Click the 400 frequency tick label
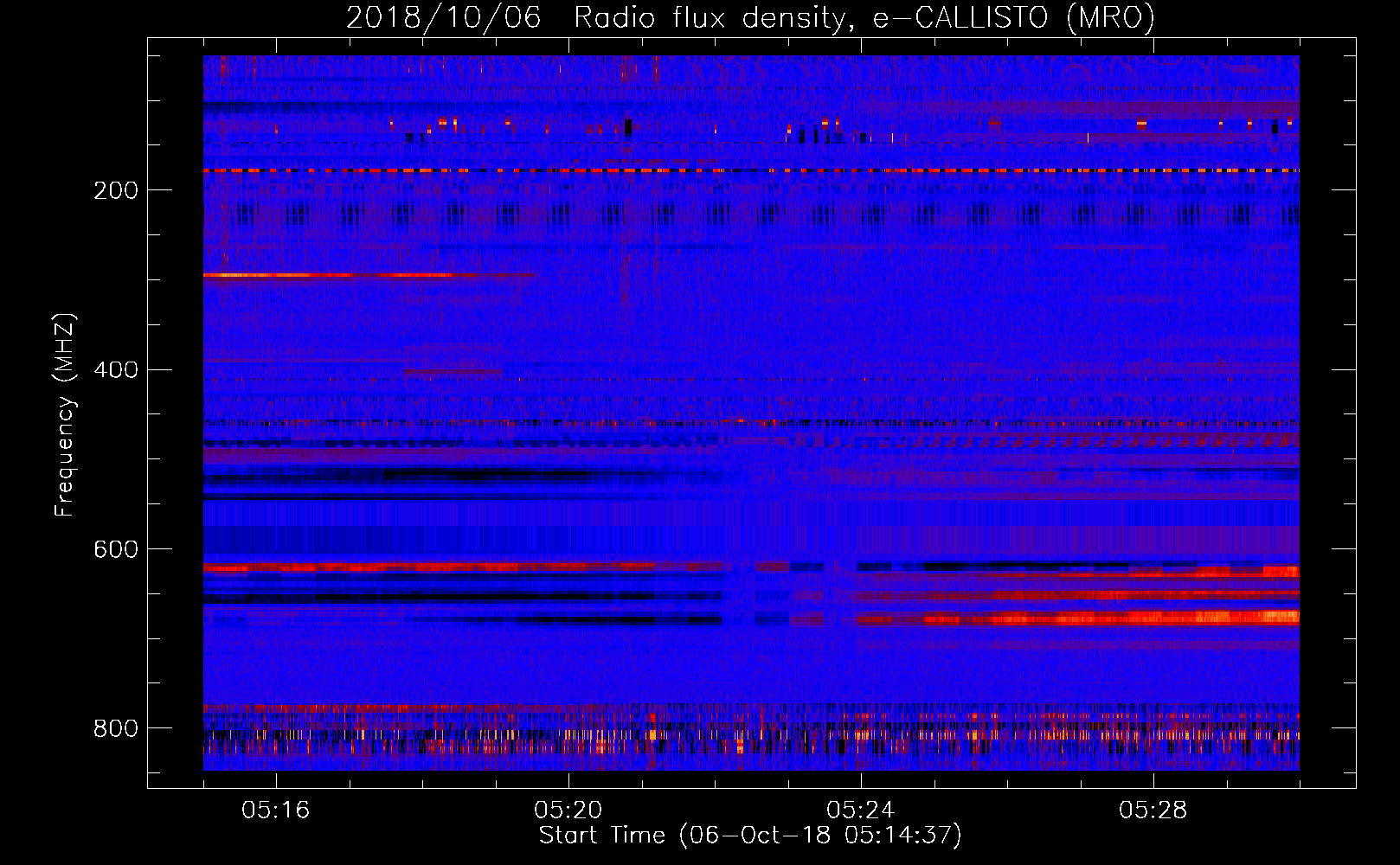 [x=116, y=370]
